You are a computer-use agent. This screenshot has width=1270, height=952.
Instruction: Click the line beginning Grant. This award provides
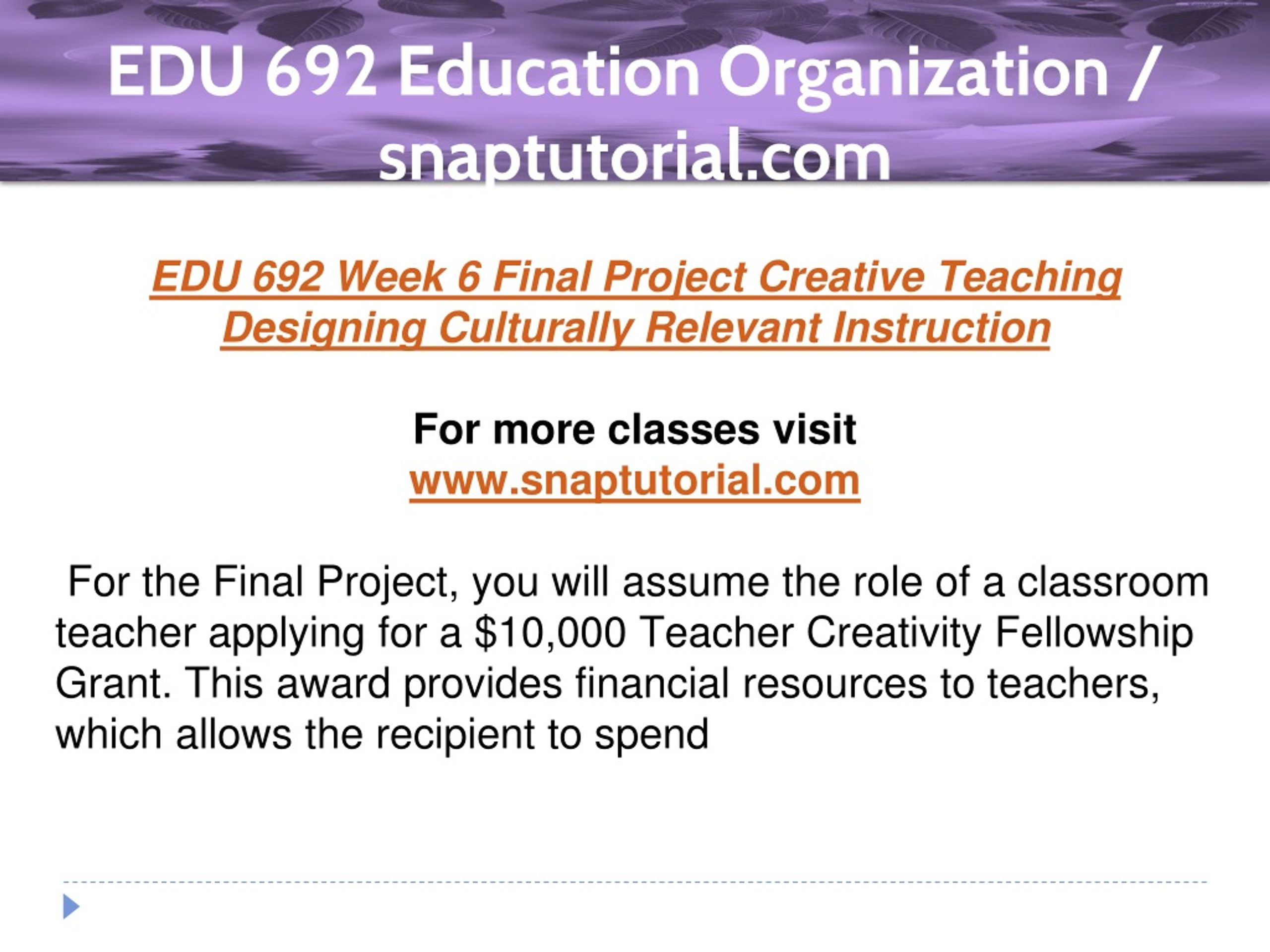pos(607,683)
